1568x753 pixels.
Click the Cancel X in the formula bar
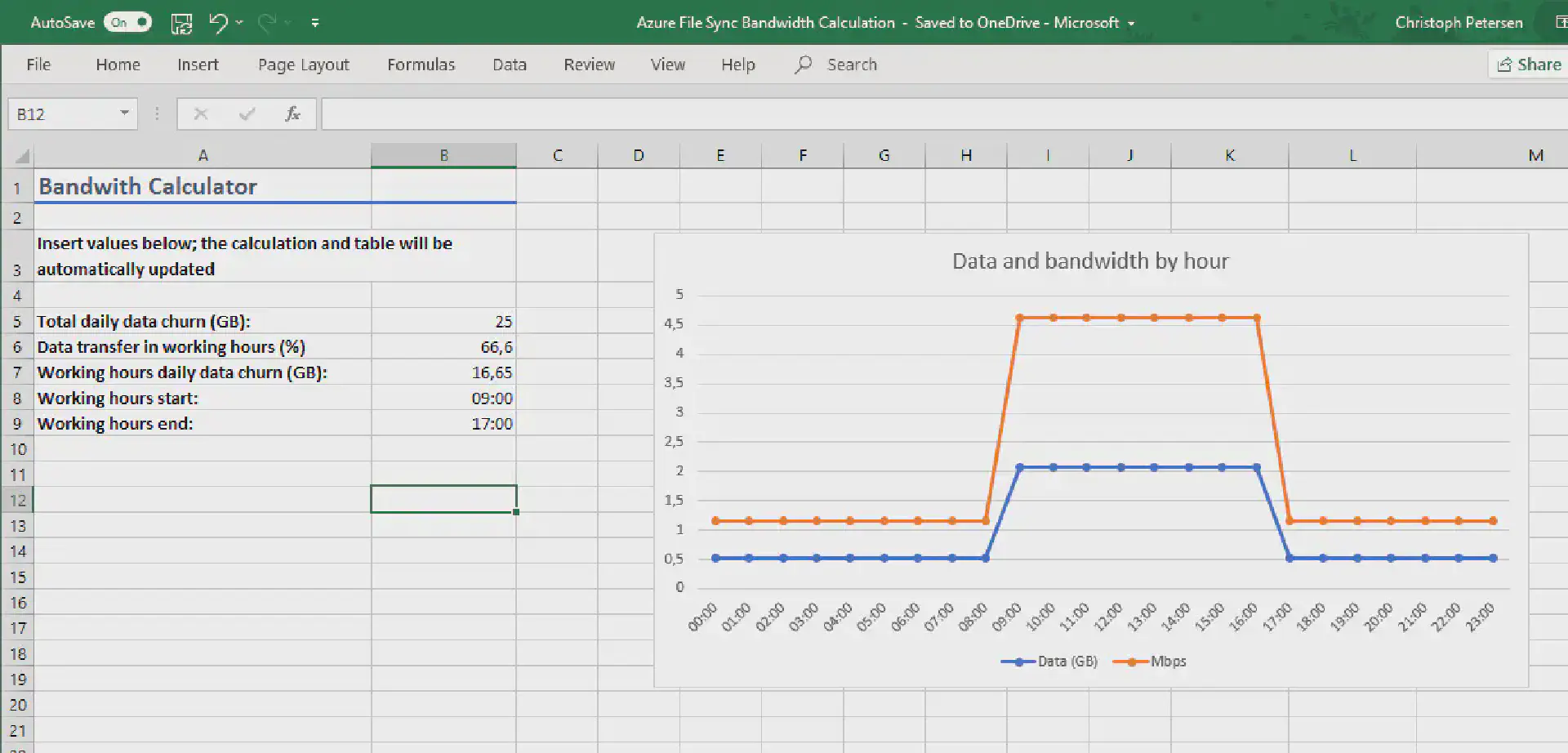click(x=200, y=114)
